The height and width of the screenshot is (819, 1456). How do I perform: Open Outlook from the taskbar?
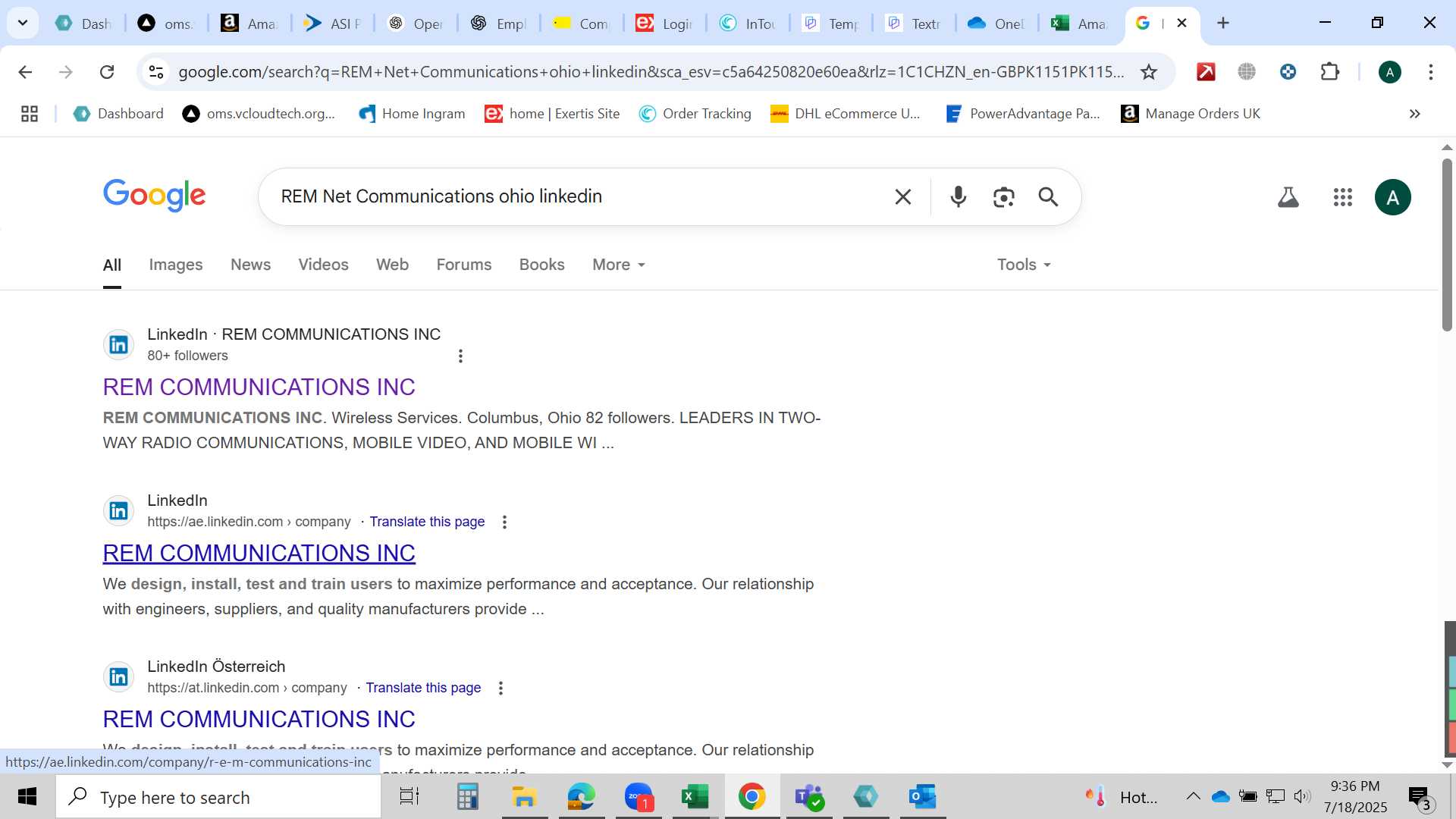[x=922, y=797]
